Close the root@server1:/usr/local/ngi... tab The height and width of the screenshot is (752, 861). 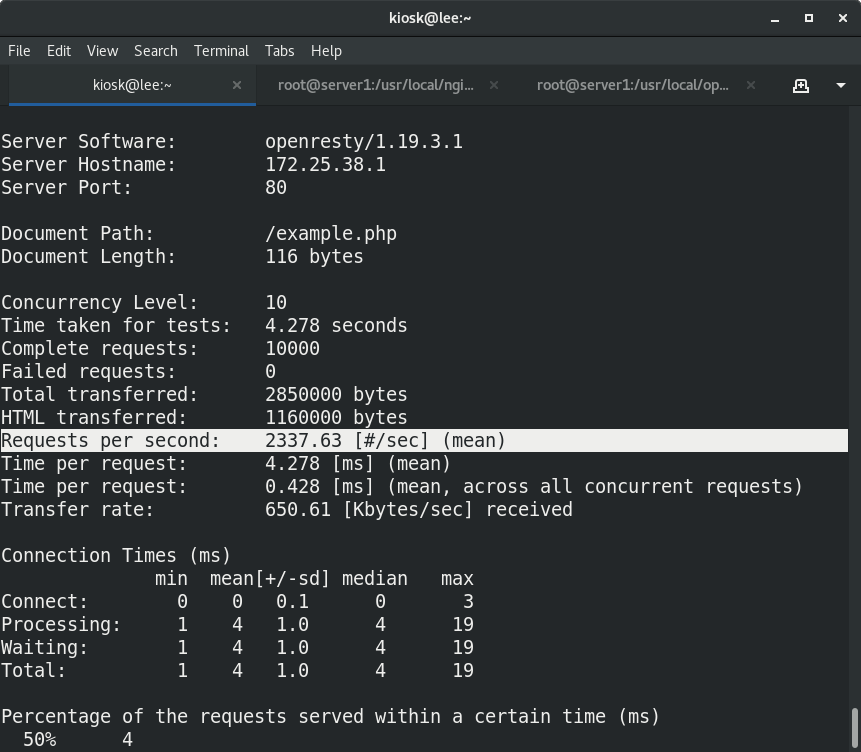pyautogui.click(x=494, y=85)
